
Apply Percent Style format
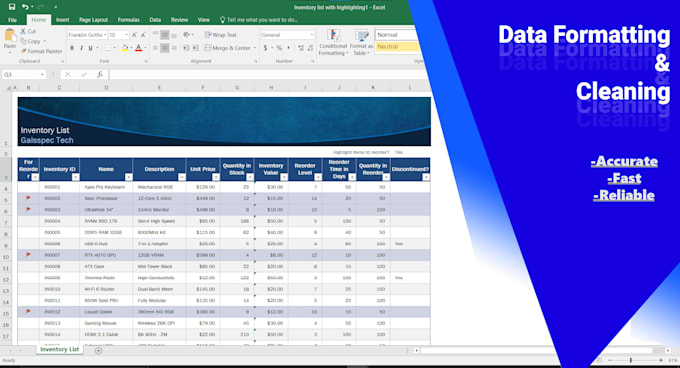tap(279, 48)
